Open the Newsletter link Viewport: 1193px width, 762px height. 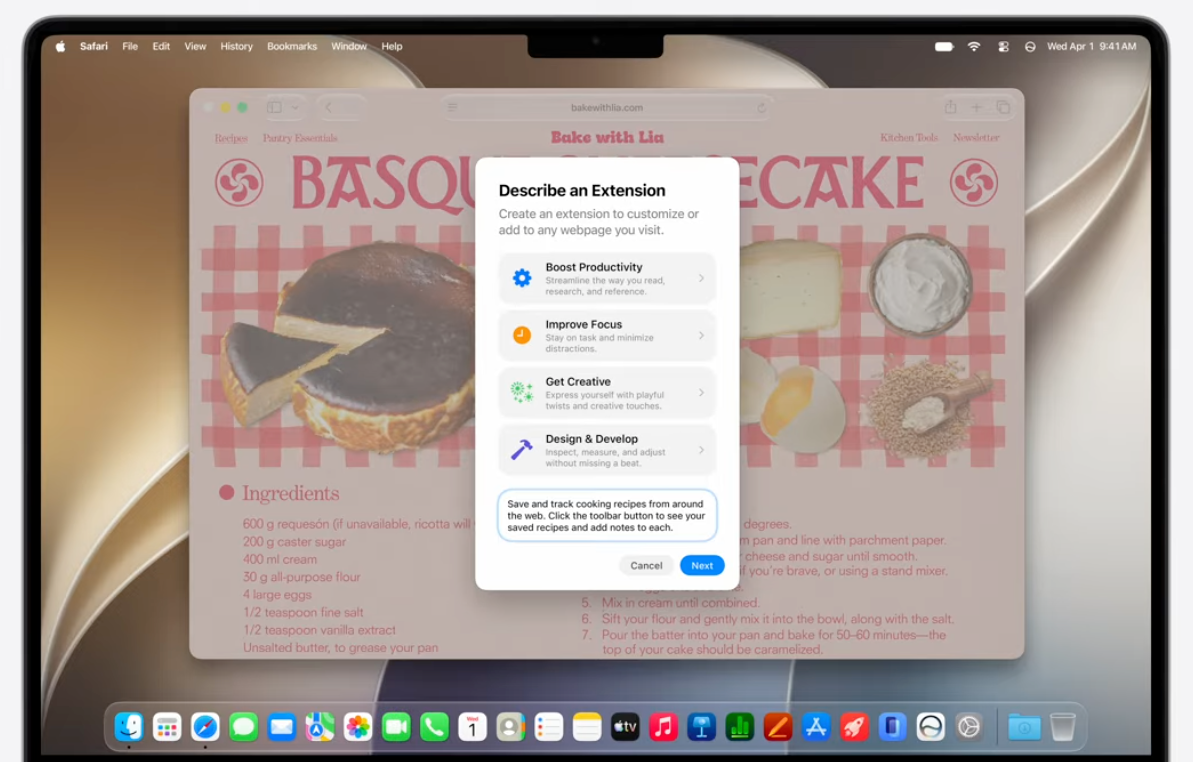click(x=976, y=138)
